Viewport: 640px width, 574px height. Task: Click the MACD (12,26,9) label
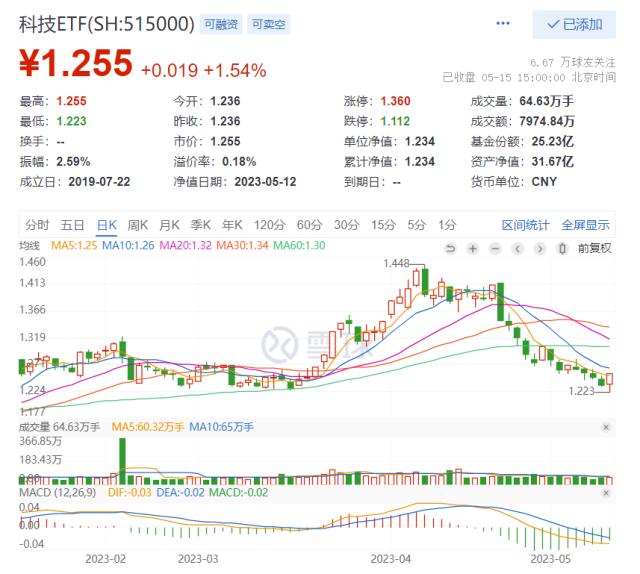(58, 492)
